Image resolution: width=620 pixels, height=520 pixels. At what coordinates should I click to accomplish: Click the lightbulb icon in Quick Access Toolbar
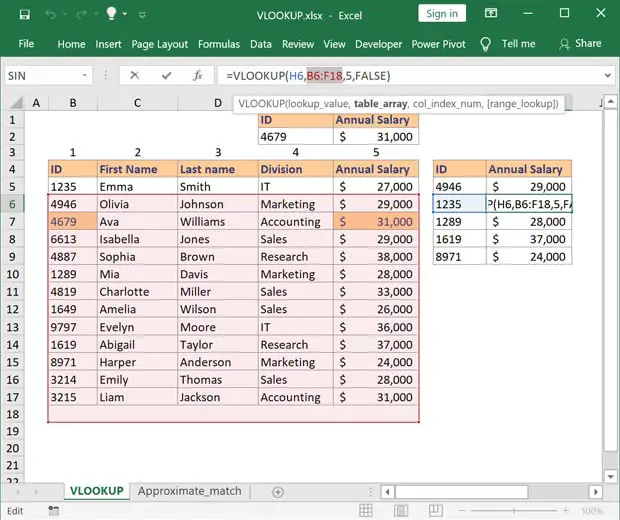point(112,14)
